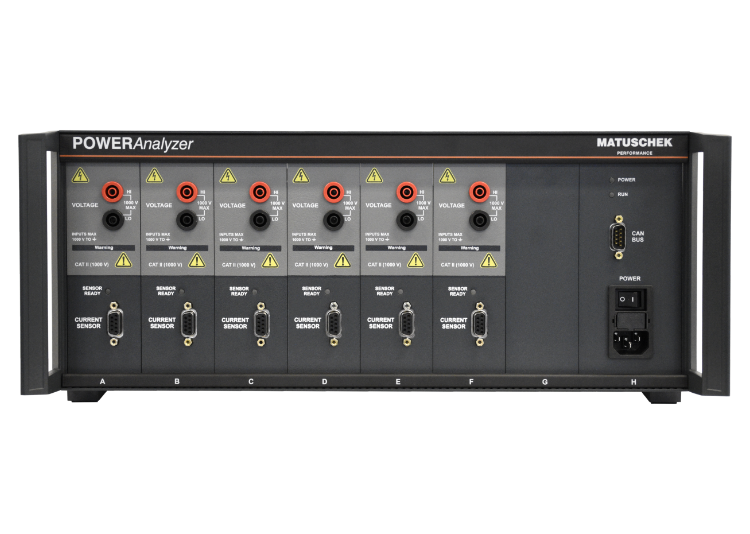Click the POWER indicator LED in slot H
Viewport: 750px width, 534px height.
[x=612, y=180]
